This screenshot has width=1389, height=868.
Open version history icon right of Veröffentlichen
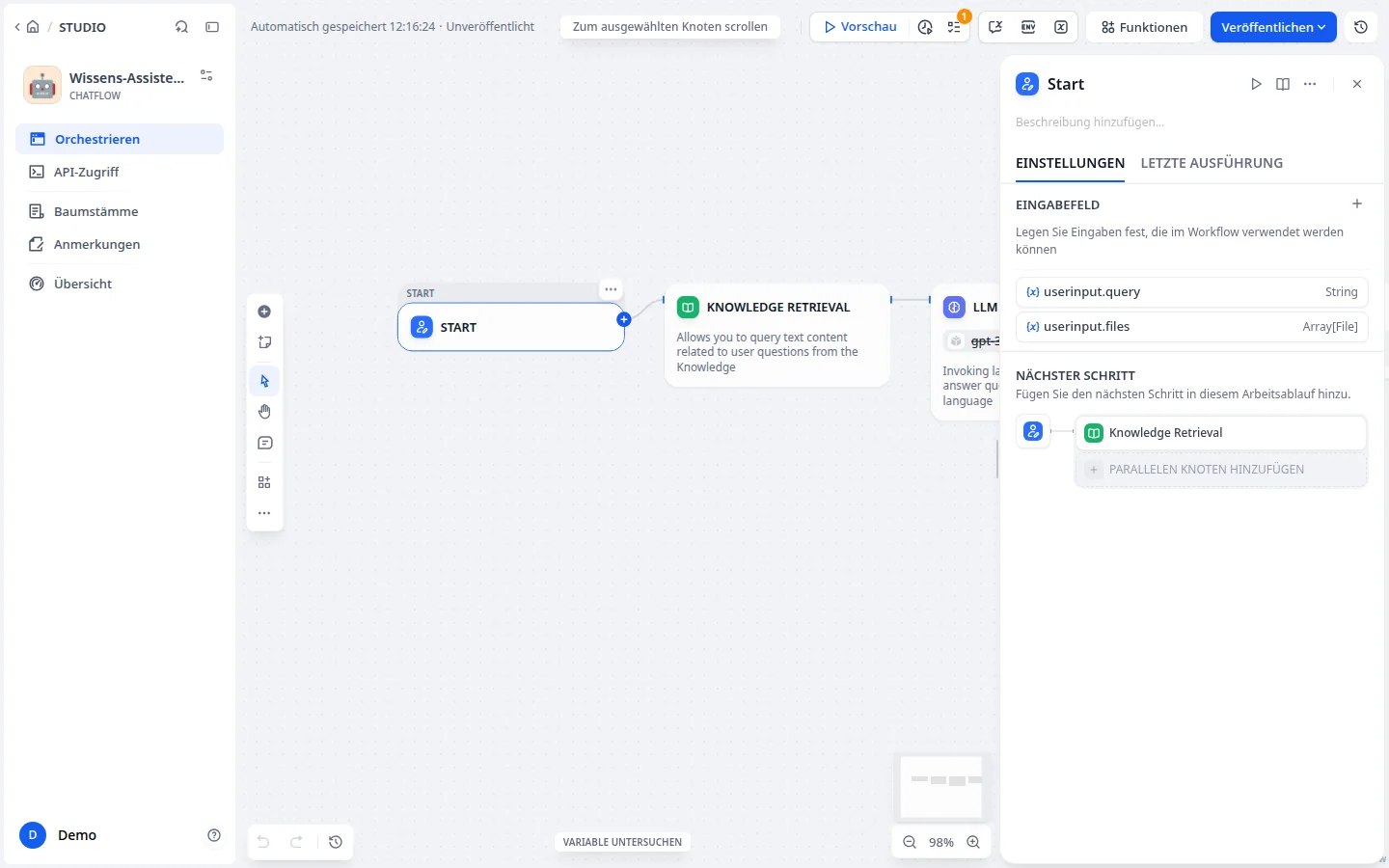[x=1361, y=27]
